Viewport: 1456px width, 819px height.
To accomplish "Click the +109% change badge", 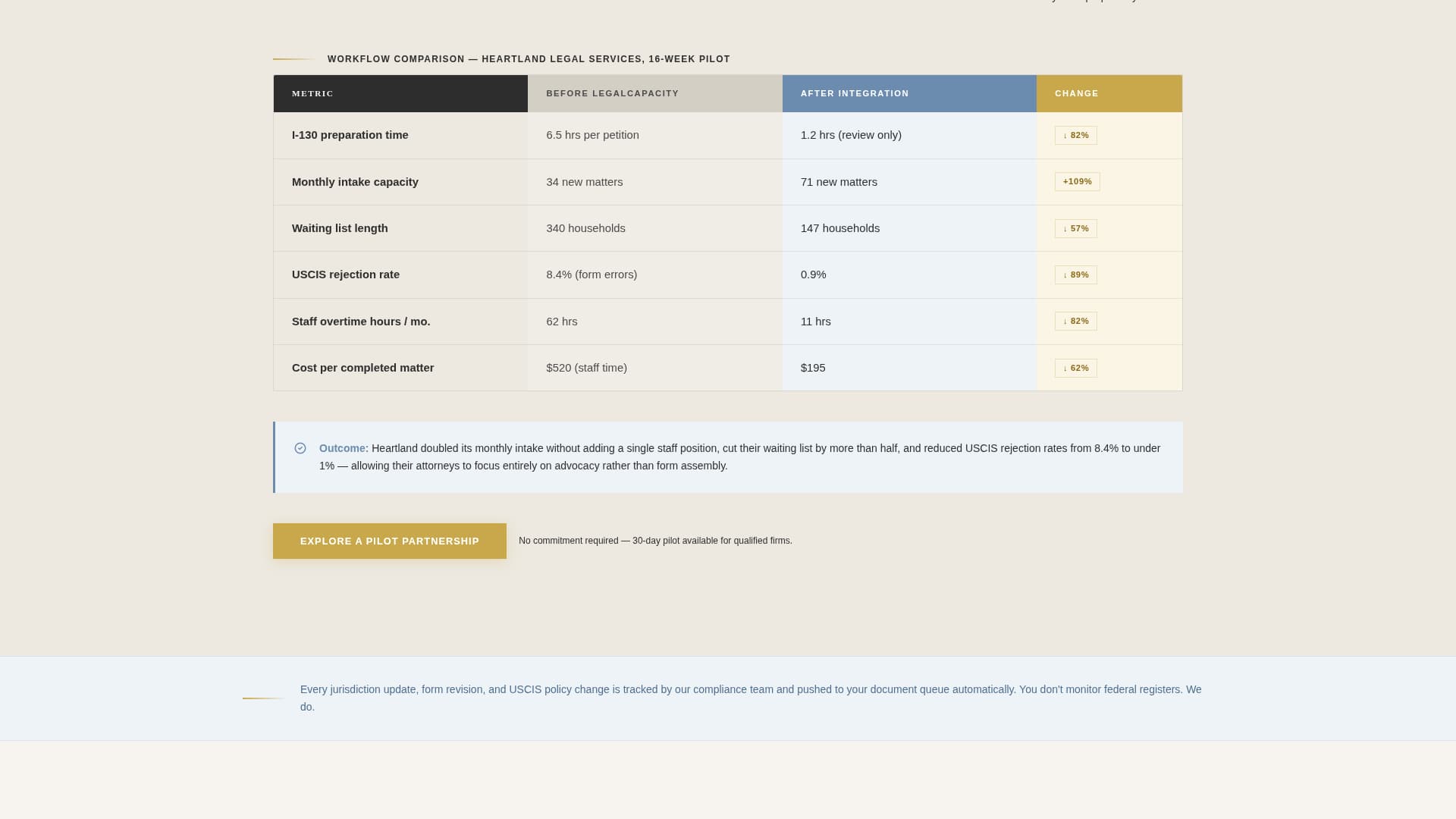I will pyautogui.click(x=1078, y=182).
